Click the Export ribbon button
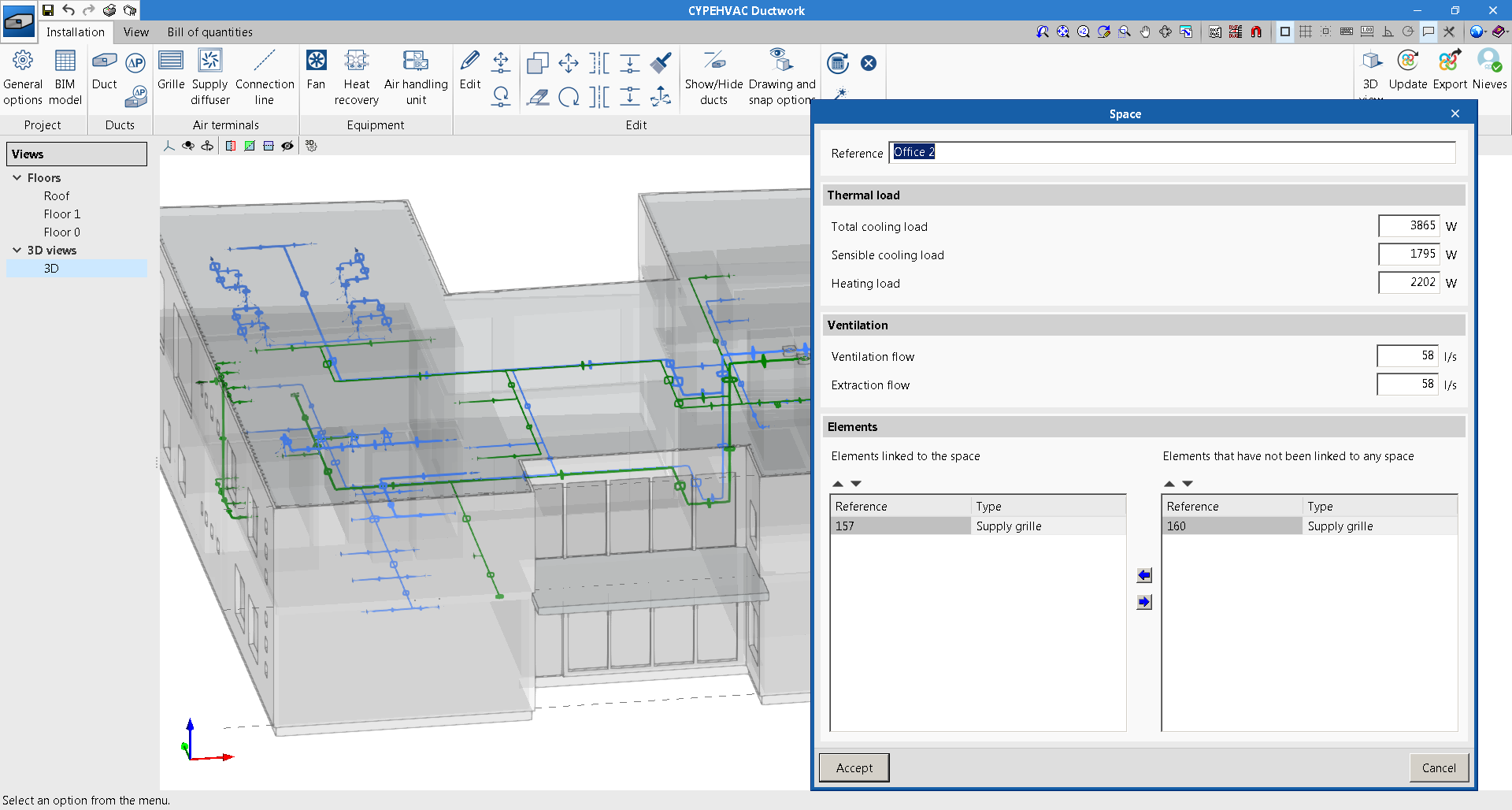This screenshot has width=1512, height=810. click(1450, 69)
